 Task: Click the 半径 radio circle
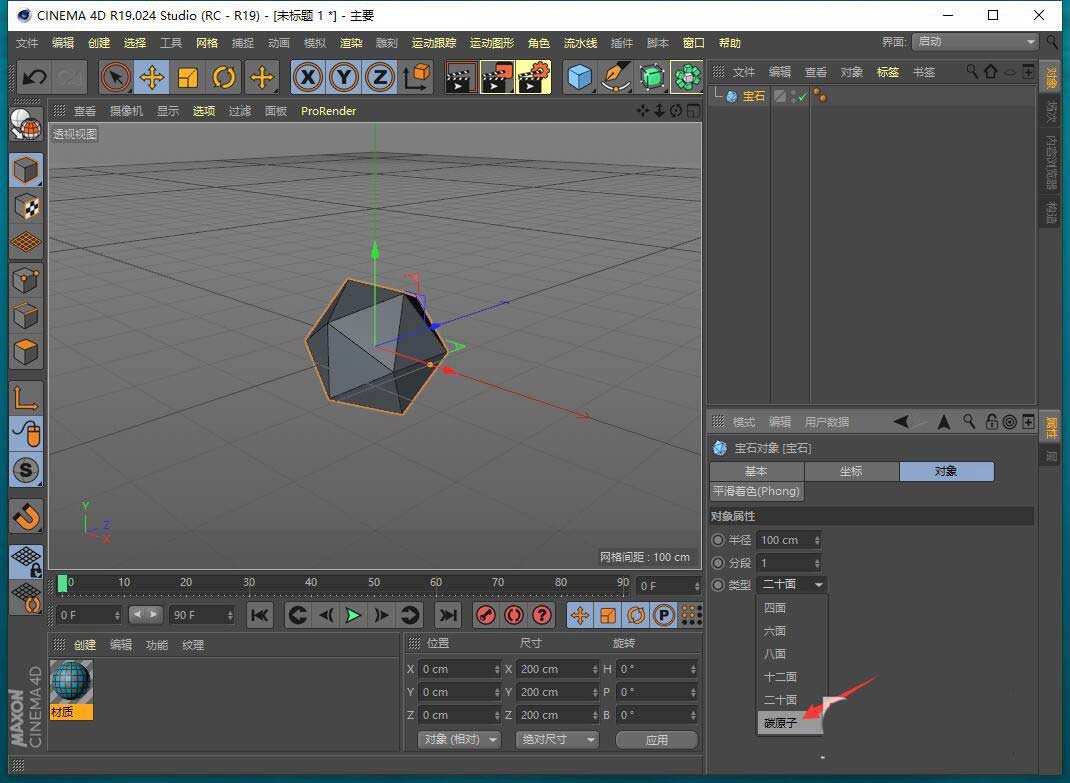(x=718, y=540)
